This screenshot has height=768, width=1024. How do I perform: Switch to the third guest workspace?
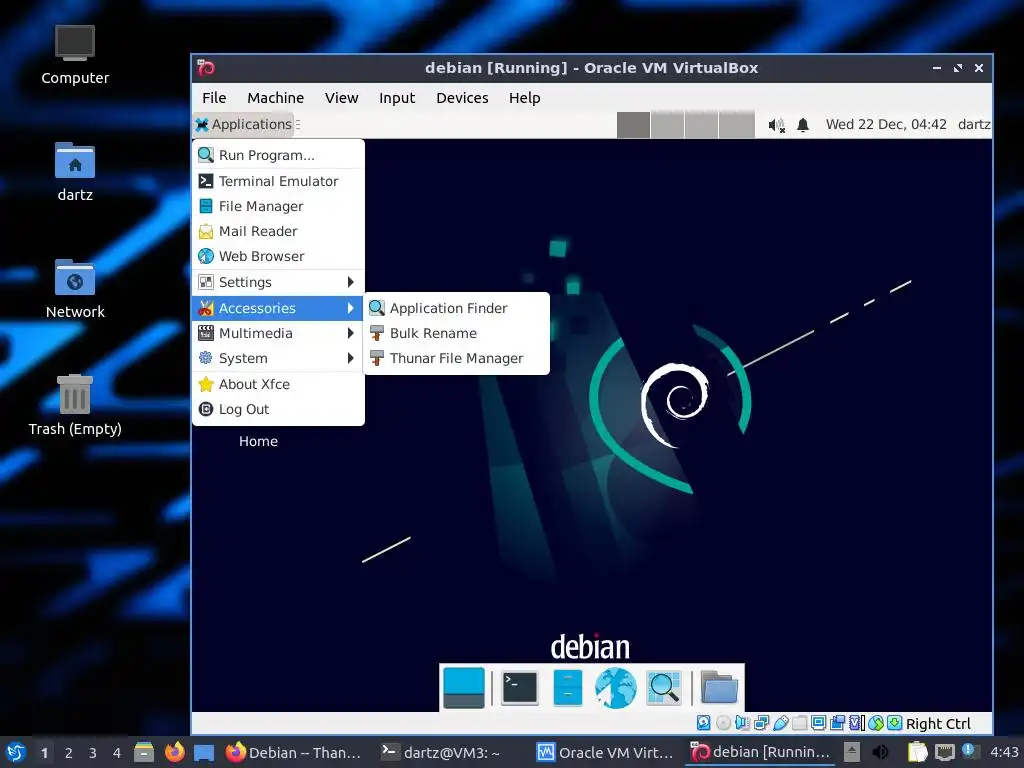point(701,125)
